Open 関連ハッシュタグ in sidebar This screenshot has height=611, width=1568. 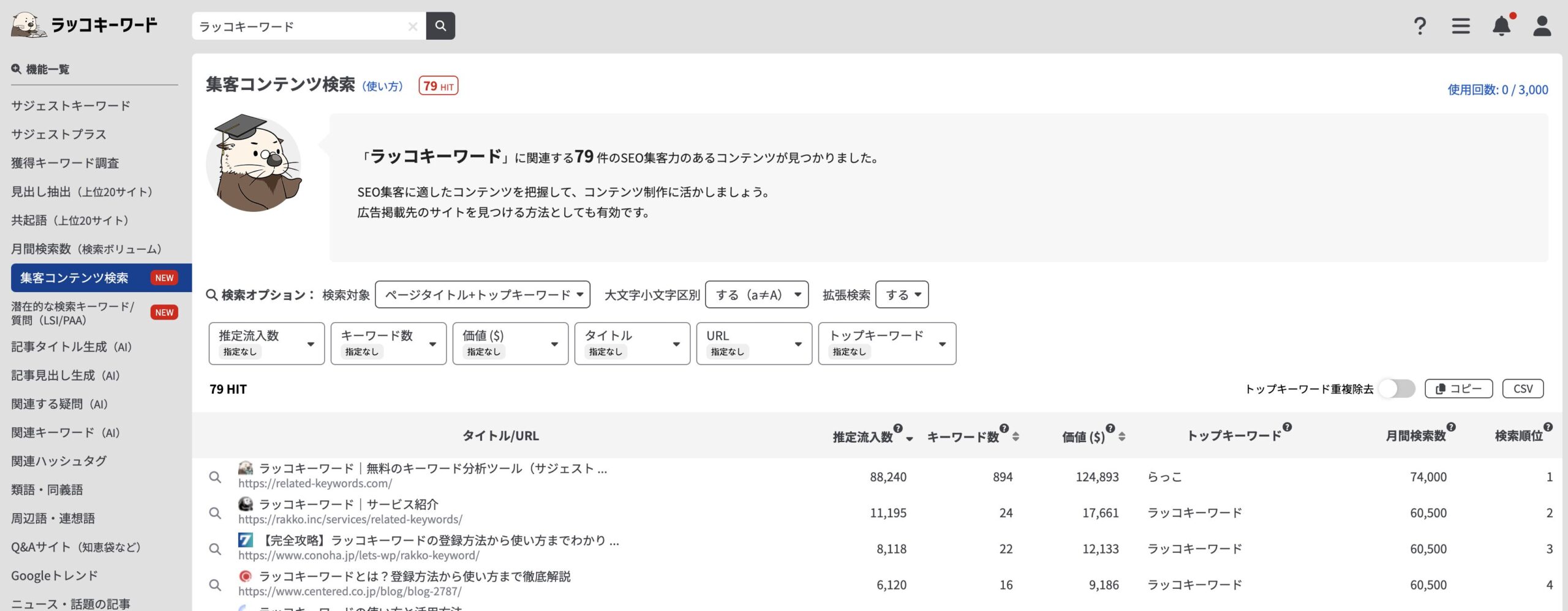pos(59,461)
